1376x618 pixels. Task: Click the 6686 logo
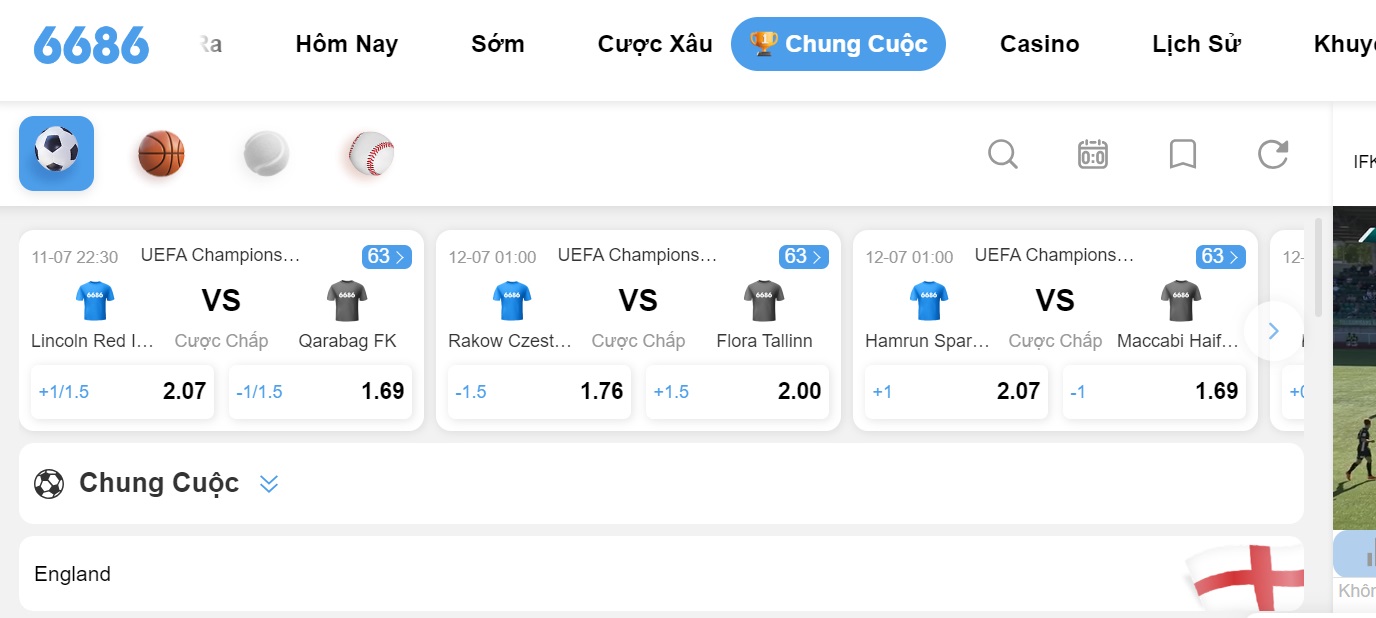click(x=91, y=45)
